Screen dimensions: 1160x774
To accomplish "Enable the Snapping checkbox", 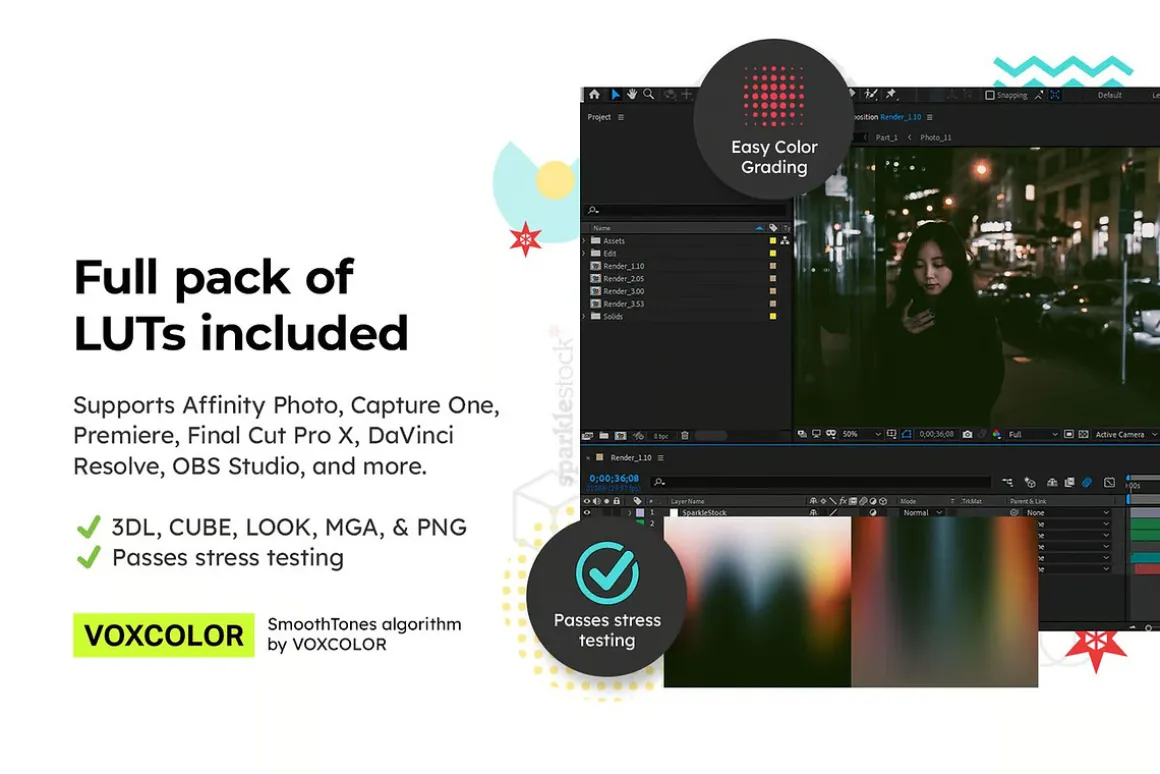I will [989, 95].
